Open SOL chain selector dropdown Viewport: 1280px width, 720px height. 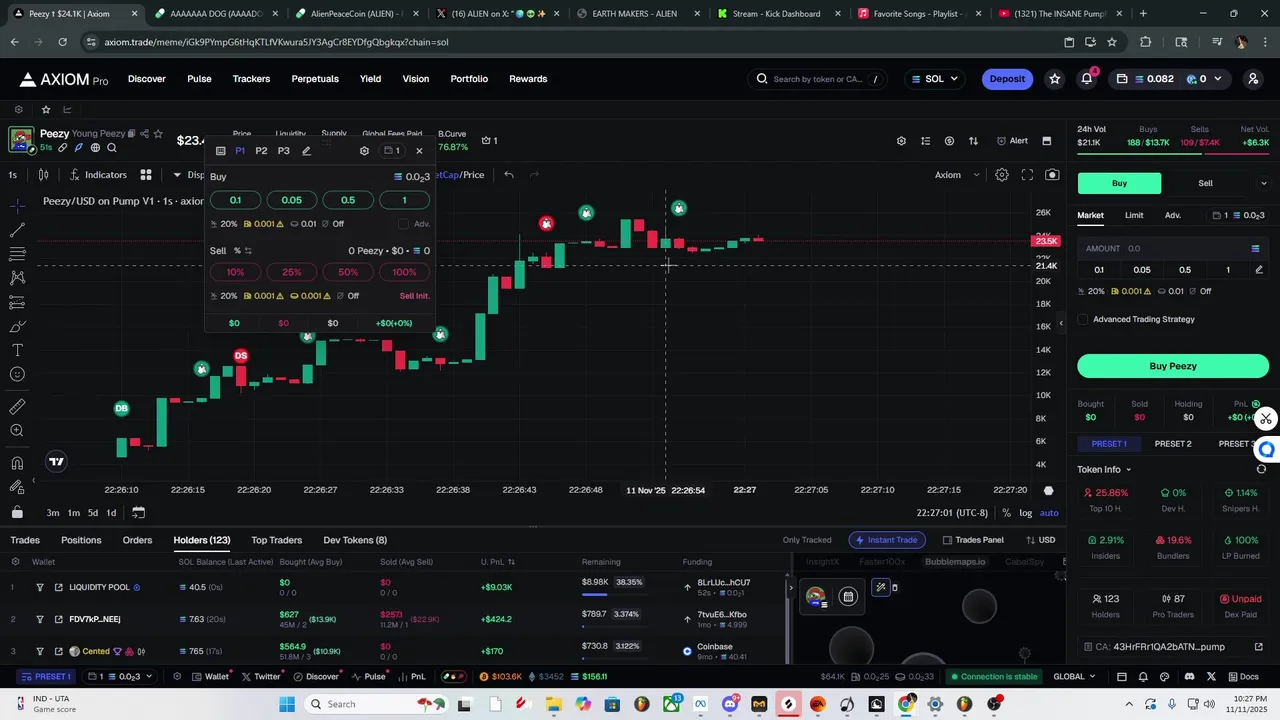coord(934,79)
